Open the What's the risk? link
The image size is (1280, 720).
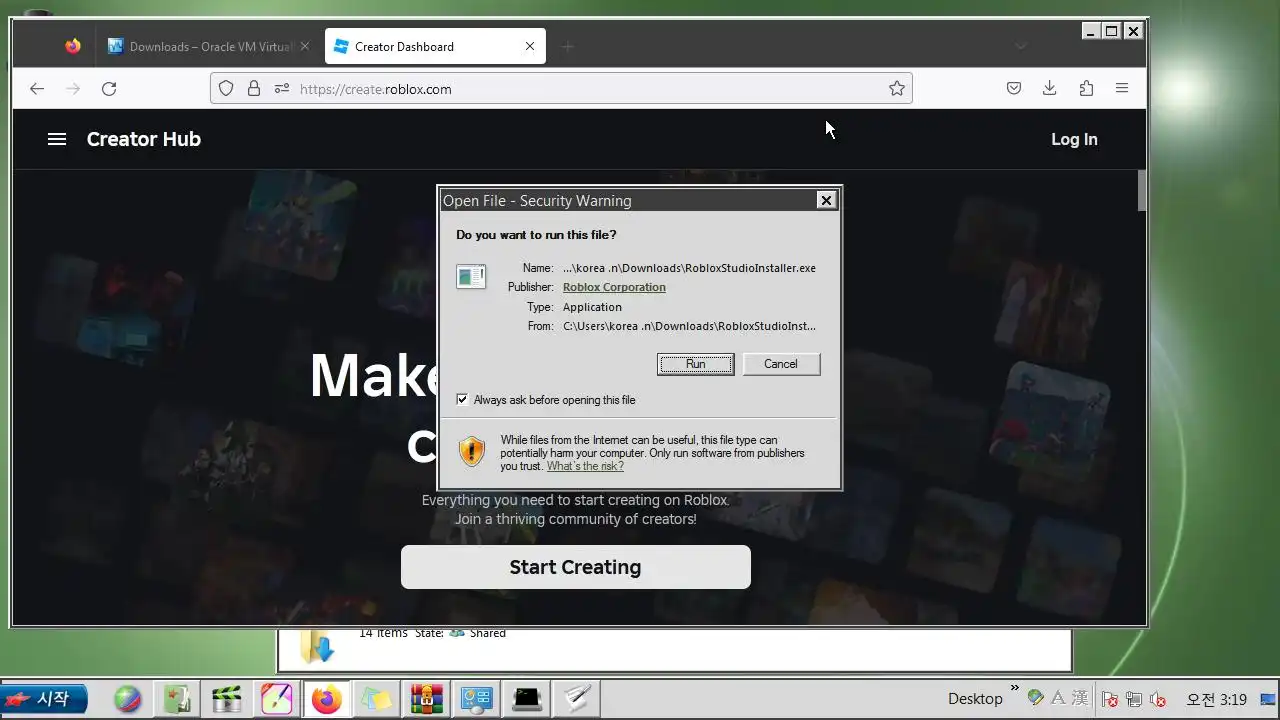[x=585, y=466]
